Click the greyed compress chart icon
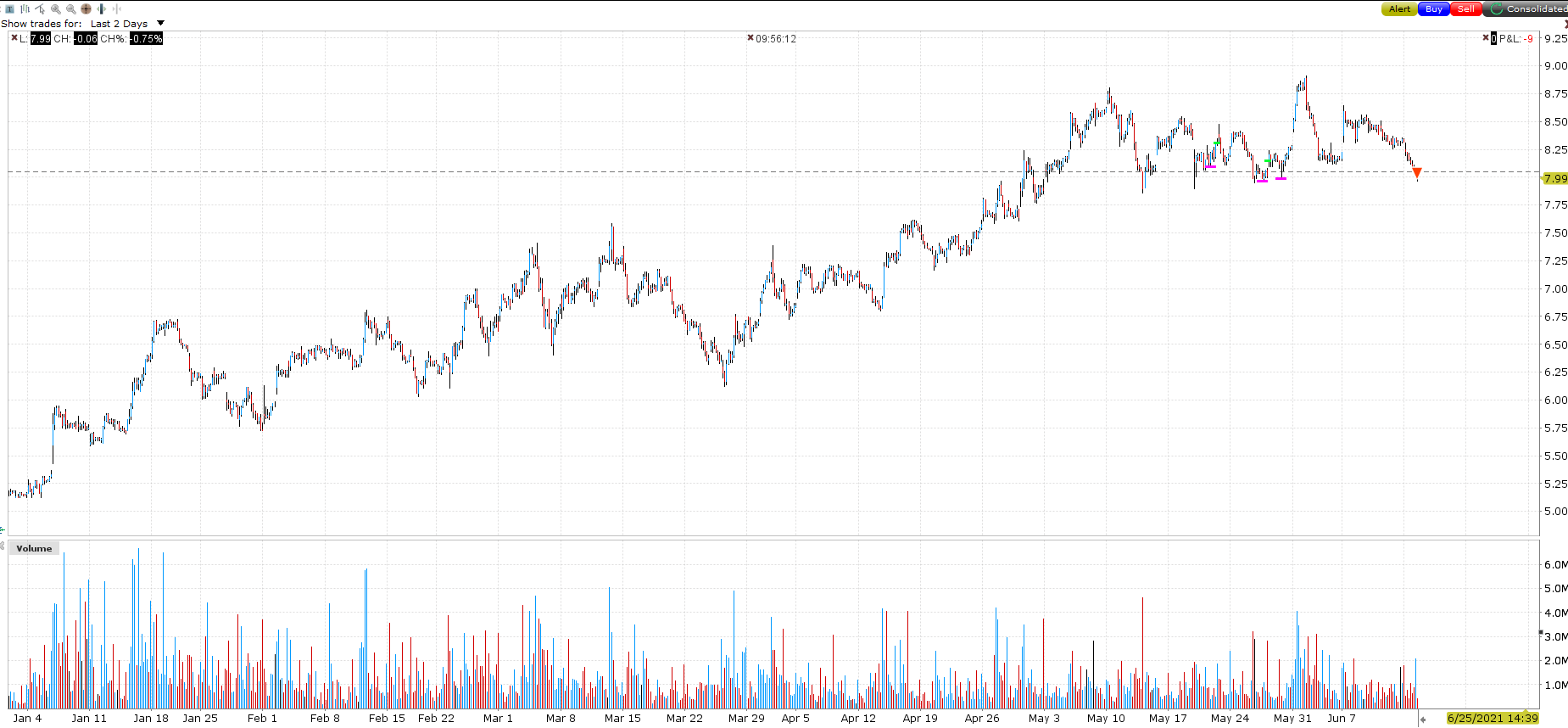Screen dimensions: 1568x728 point(117,8)
